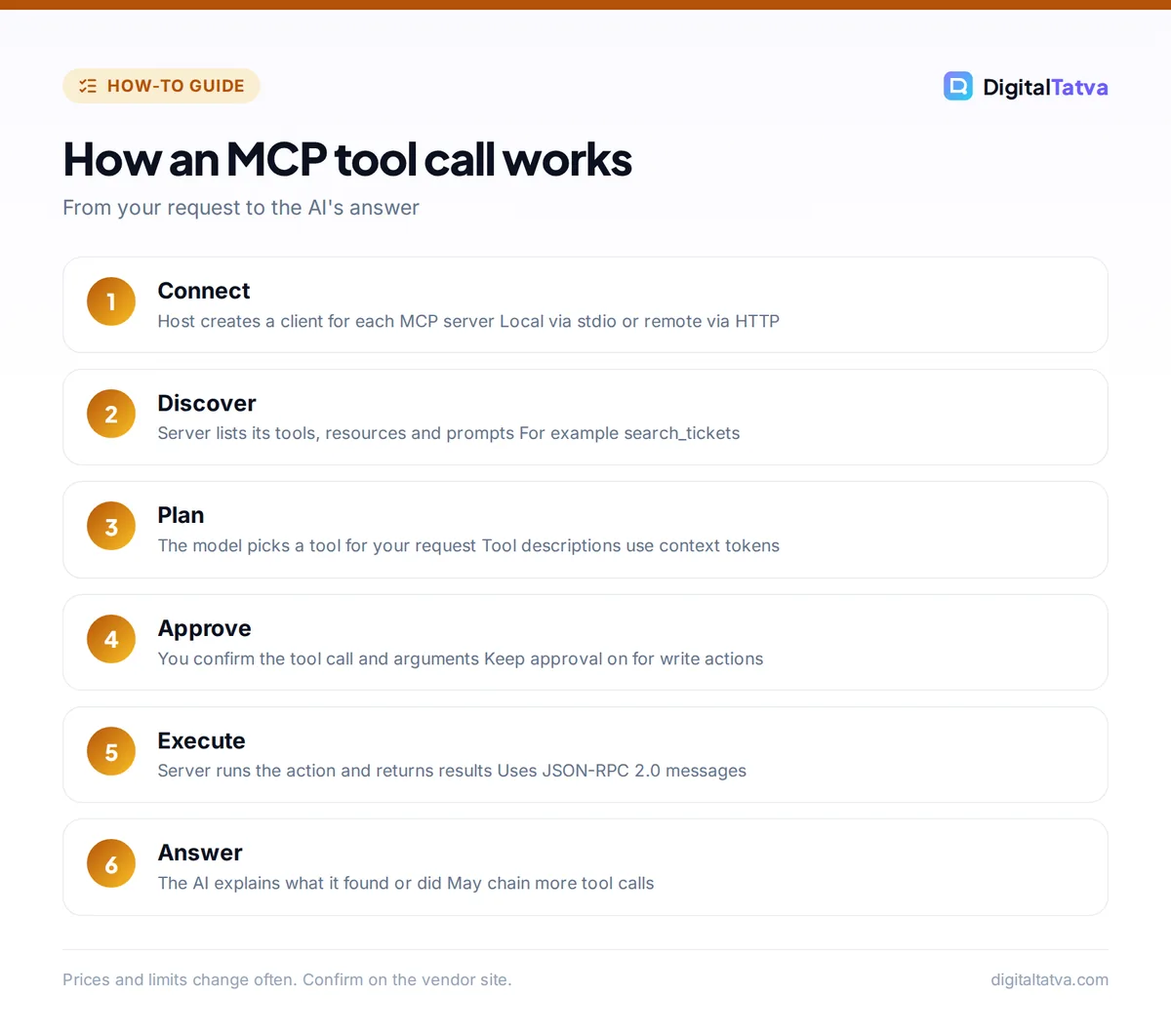Screen dimensions: 1171x1036
Task: Click the step 2 number circle
Action: pyautogui.click(x=111, y=414)
